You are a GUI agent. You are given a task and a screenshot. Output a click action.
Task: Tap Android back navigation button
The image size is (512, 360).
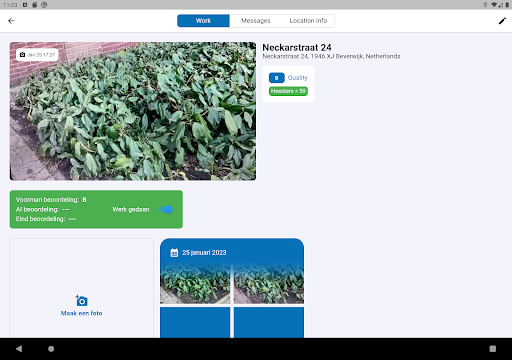(19, 349)
